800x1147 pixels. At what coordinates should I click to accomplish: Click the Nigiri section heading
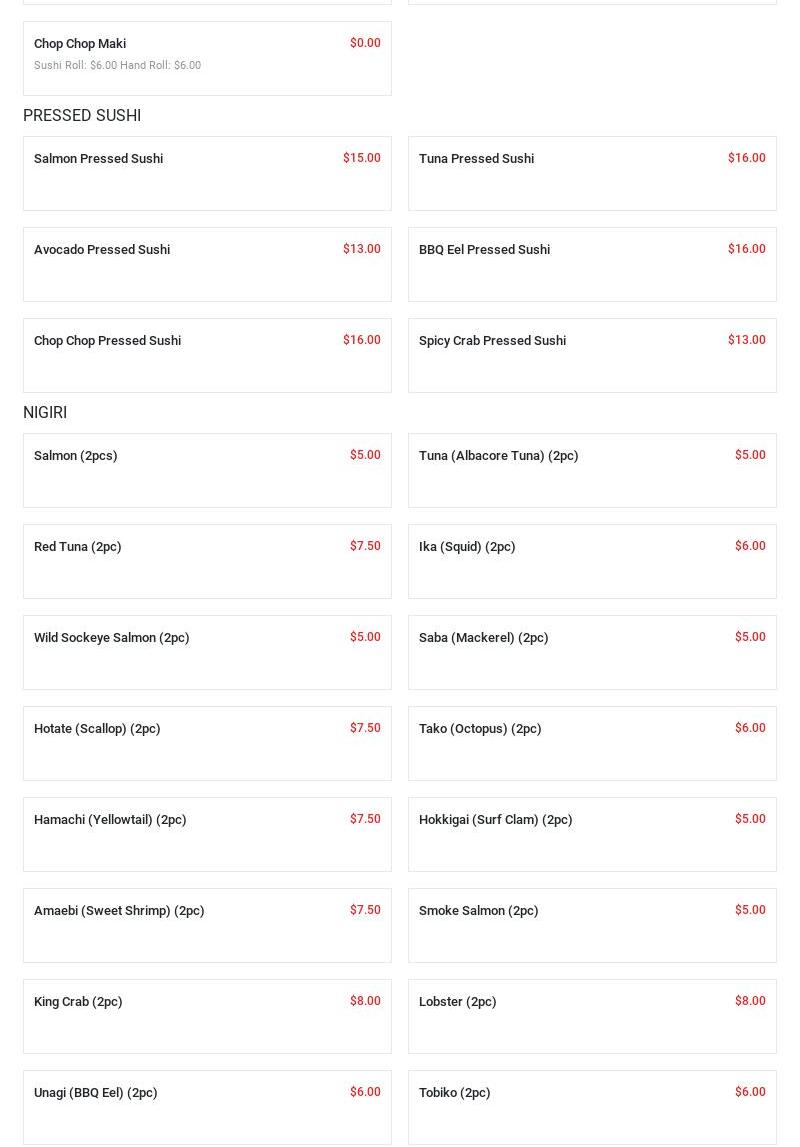(45, 413)
